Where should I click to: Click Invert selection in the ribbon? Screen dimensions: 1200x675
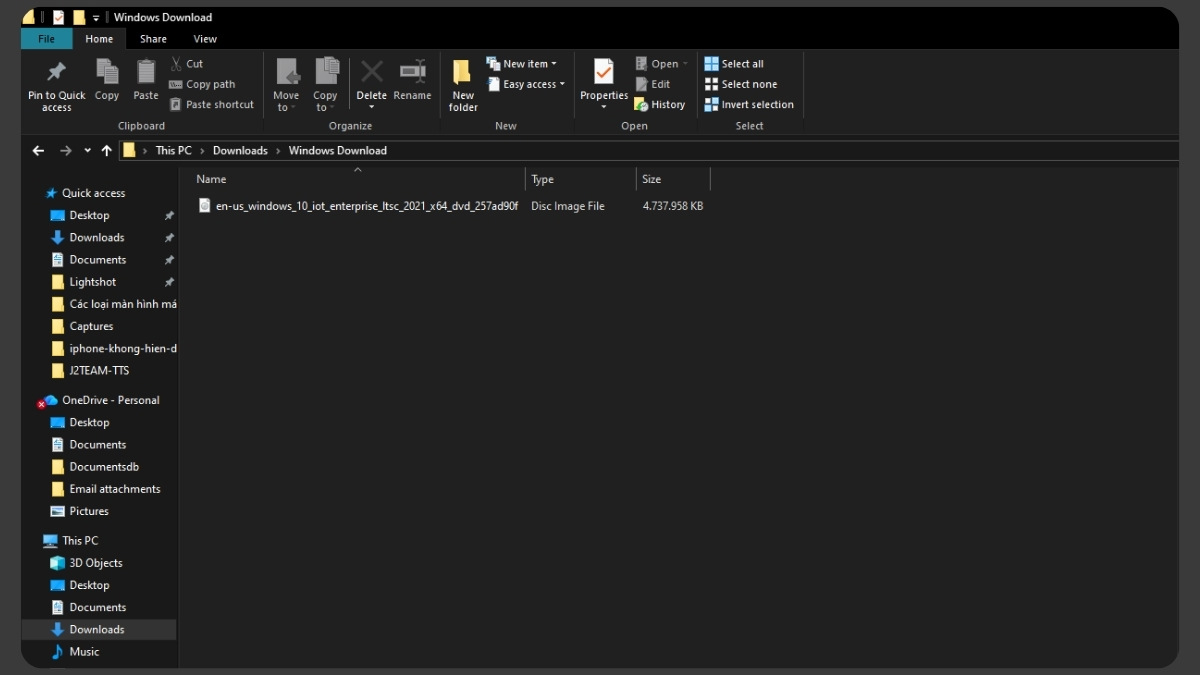tap(749, 104)
